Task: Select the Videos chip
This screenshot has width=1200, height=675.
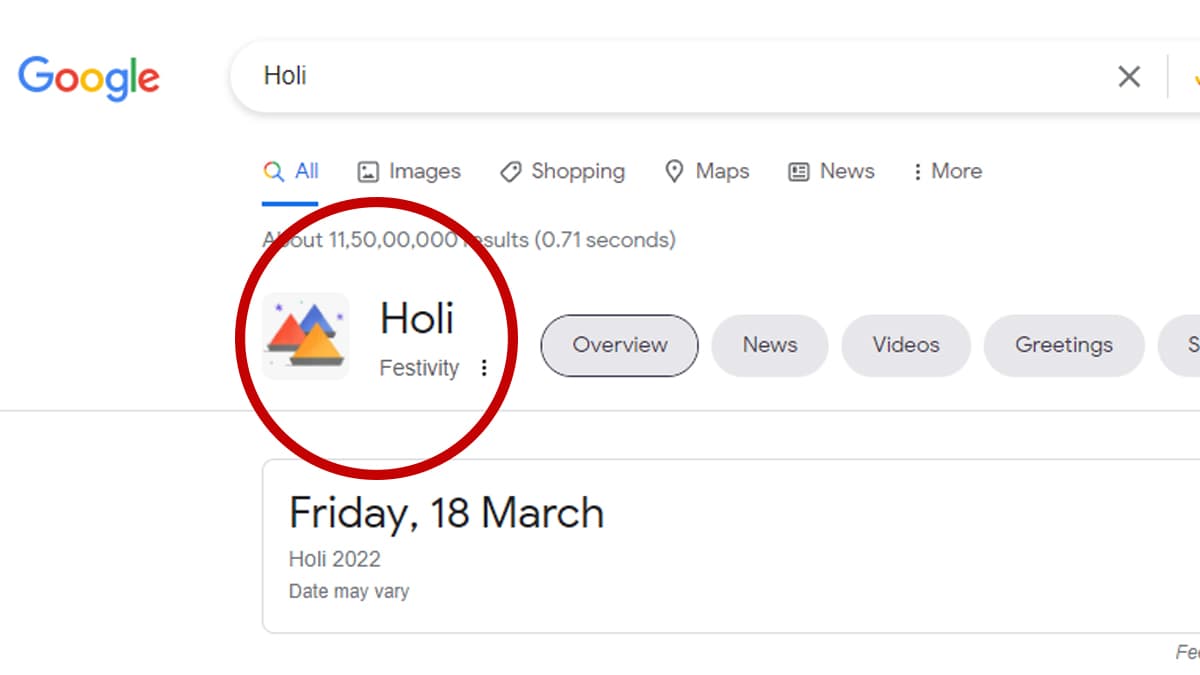Action: [x=906, y=345]
